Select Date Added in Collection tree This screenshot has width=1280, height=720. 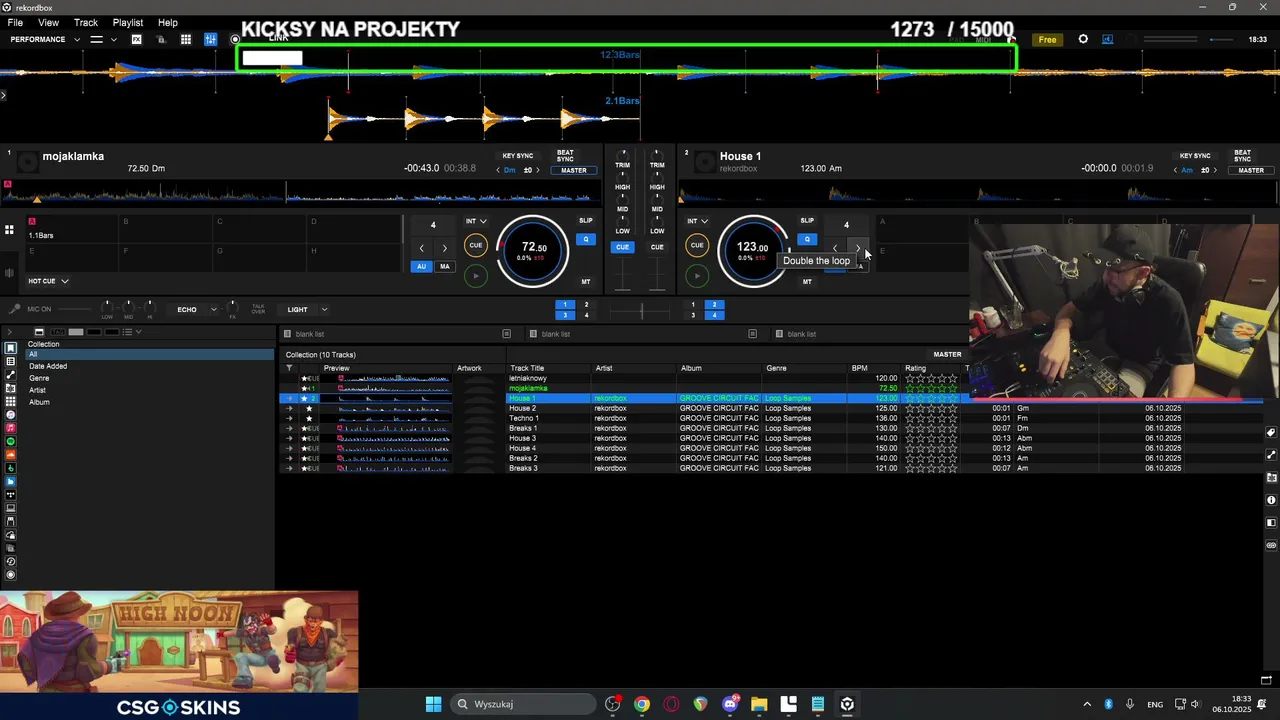[x=48, y=366]
